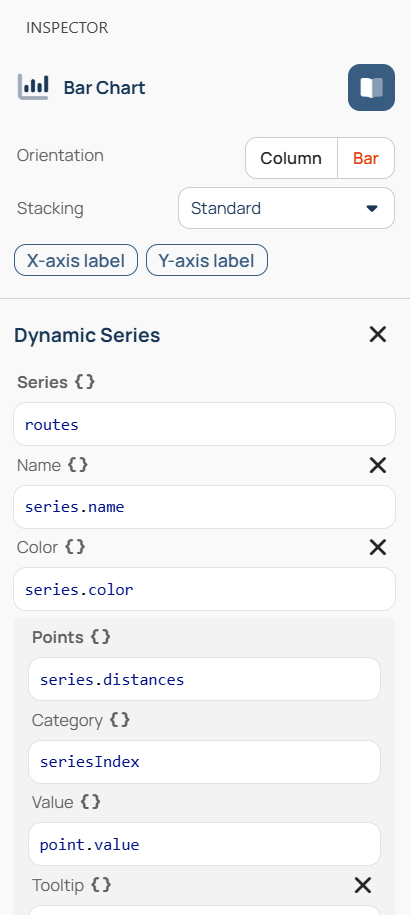
Task: Toggle expression braces beside Points label
Action: click(x=100, y=637)
